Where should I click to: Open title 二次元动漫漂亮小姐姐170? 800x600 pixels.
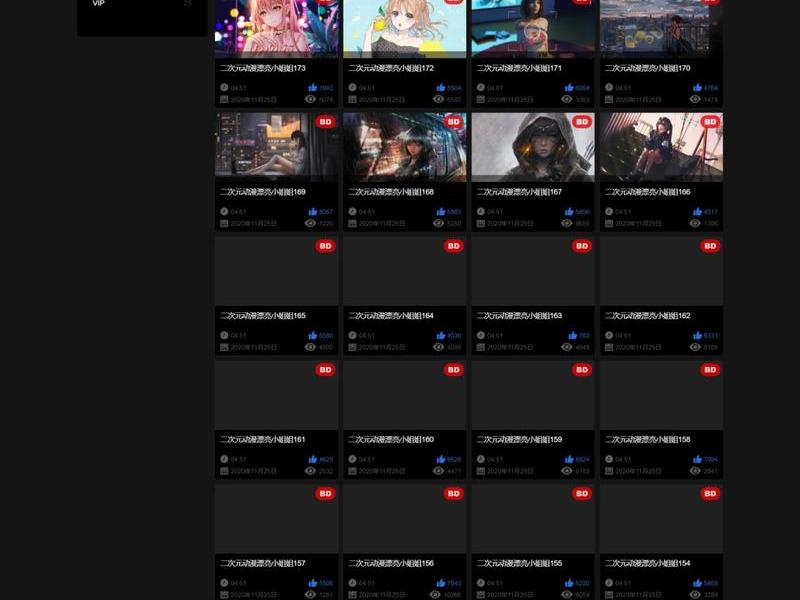[647, 68]
